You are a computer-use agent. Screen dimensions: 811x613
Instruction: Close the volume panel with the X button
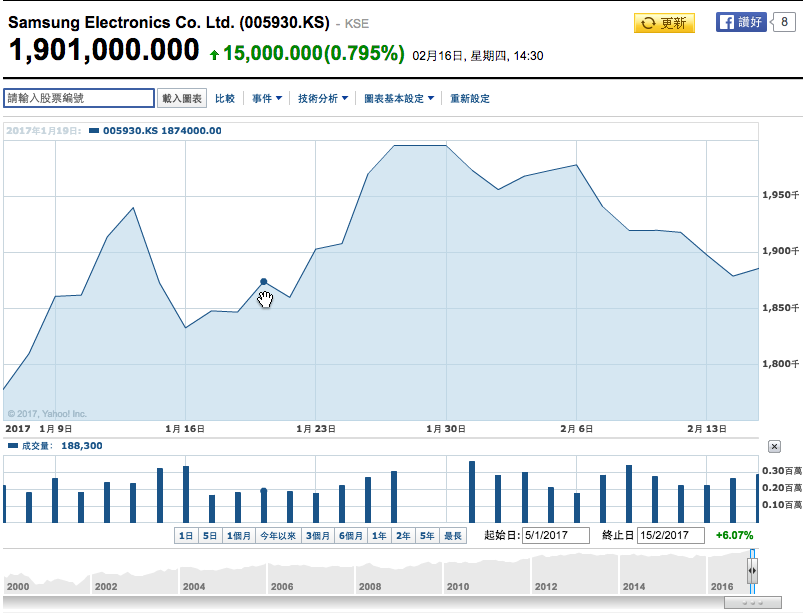[x=774, y=446]
